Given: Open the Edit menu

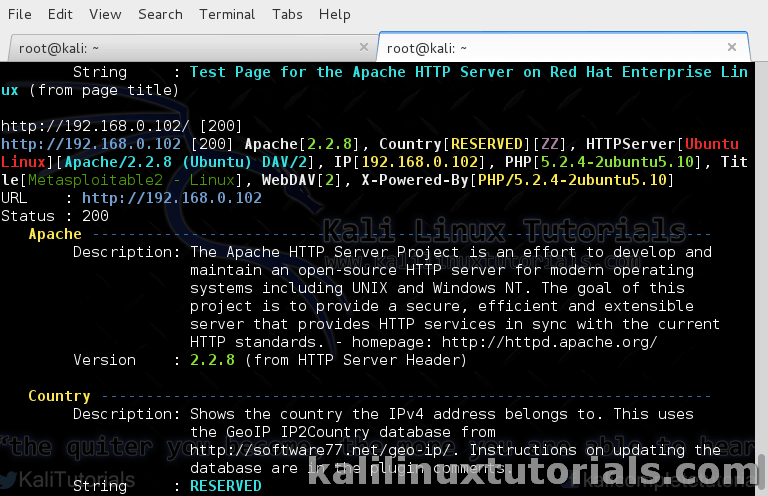Looking at the screenshot, I should pos(60,14).
